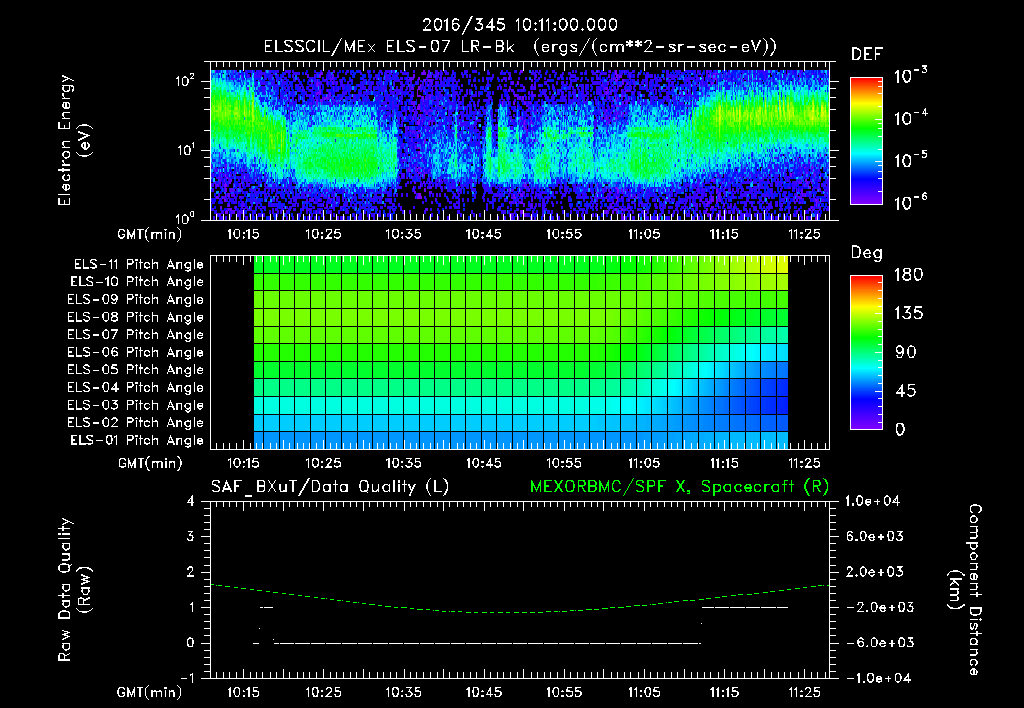1024x708 pixels.
Task: Click 10:15 under the data quality plot
Action: [243, 692]
